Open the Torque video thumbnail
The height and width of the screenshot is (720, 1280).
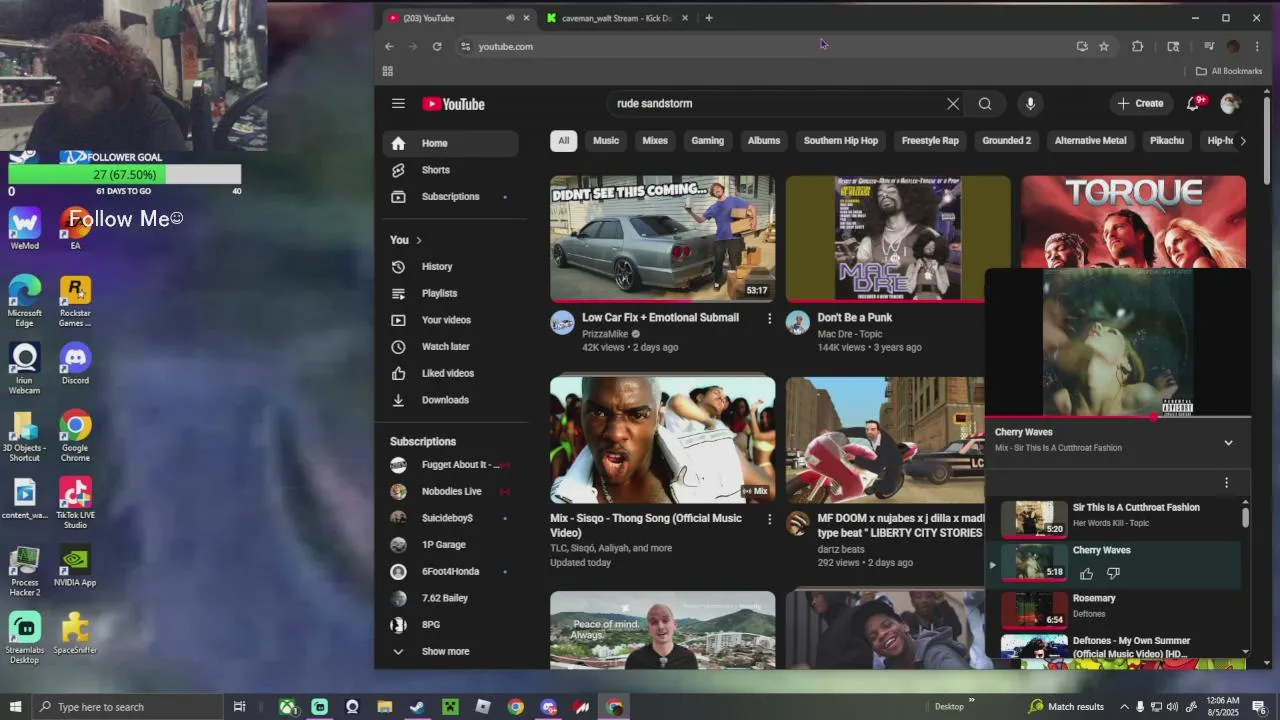pyautogui.click(x=1133, y=222)
